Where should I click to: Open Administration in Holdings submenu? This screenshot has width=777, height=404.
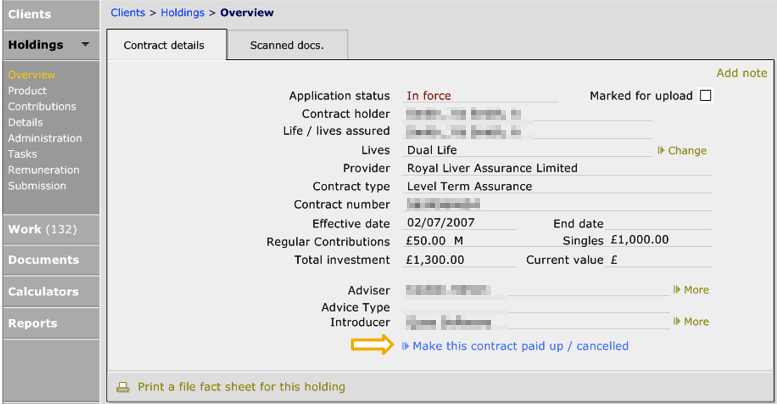(45, 138)
